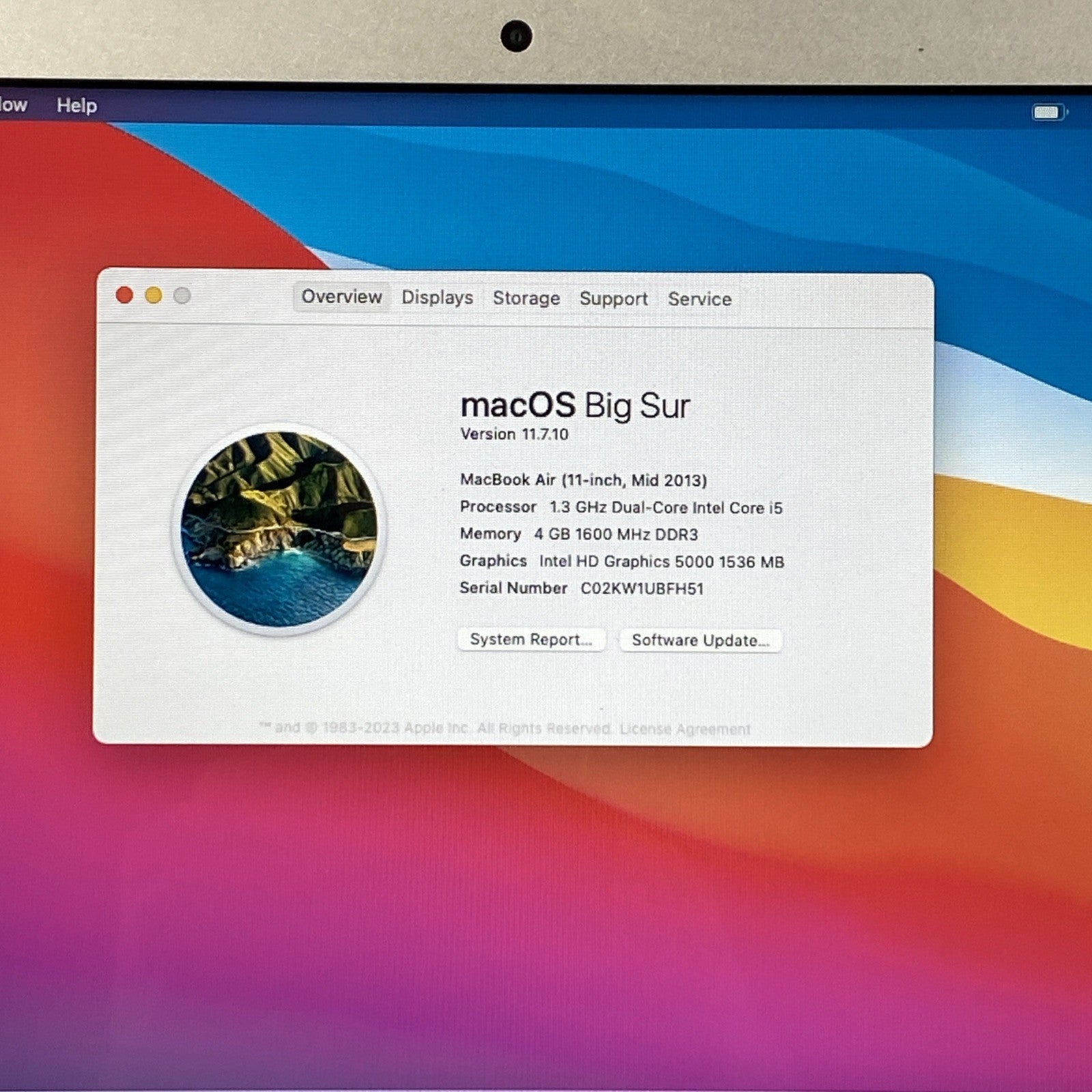
Task: Switch to the Displays tab
Action: pos(437,298)
